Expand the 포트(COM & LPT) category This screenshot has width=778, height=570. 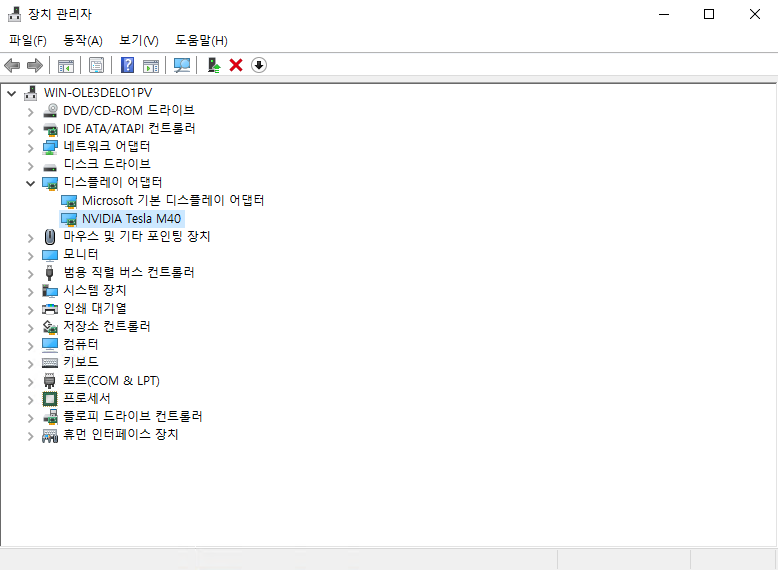point(30,380)
